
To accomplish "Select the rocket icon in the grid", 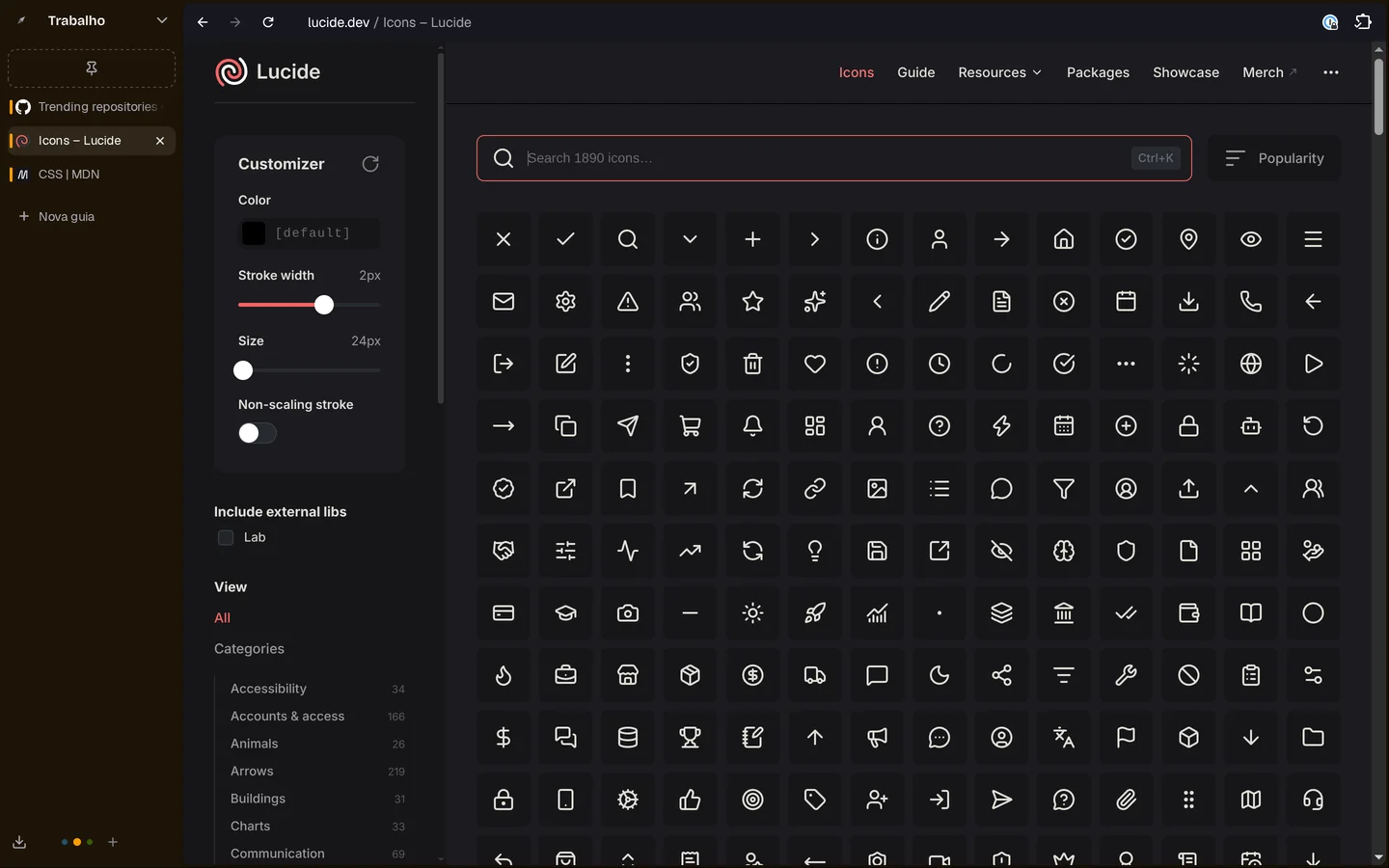I will click(815, 613).
